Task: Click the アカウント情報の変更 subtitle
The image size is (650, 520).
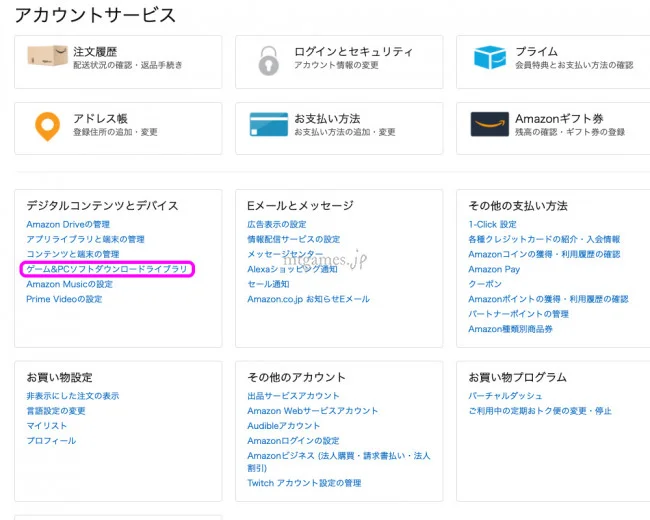Action: point(336,65)
